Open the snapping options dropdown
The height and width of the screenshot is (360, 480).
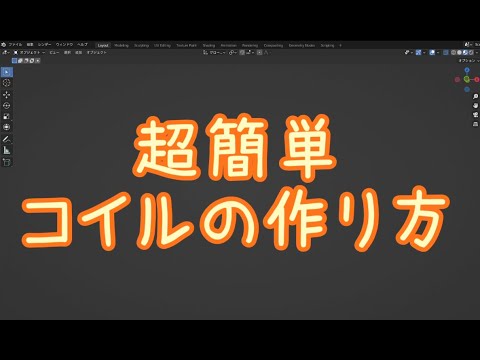pos(250,52)
